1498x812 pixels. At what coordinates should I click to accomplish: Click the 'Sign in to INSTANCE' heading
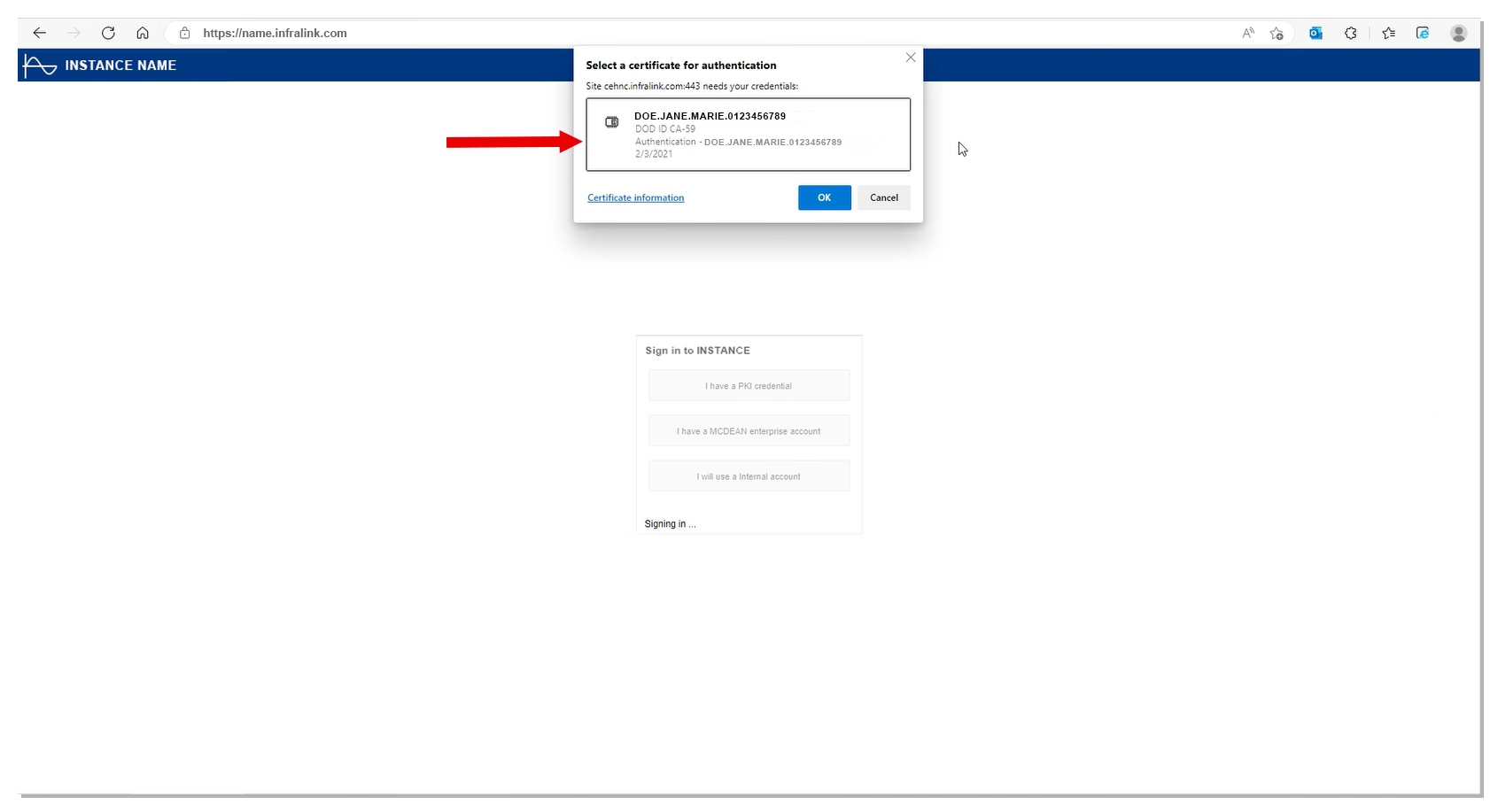(x=698, y=351)
